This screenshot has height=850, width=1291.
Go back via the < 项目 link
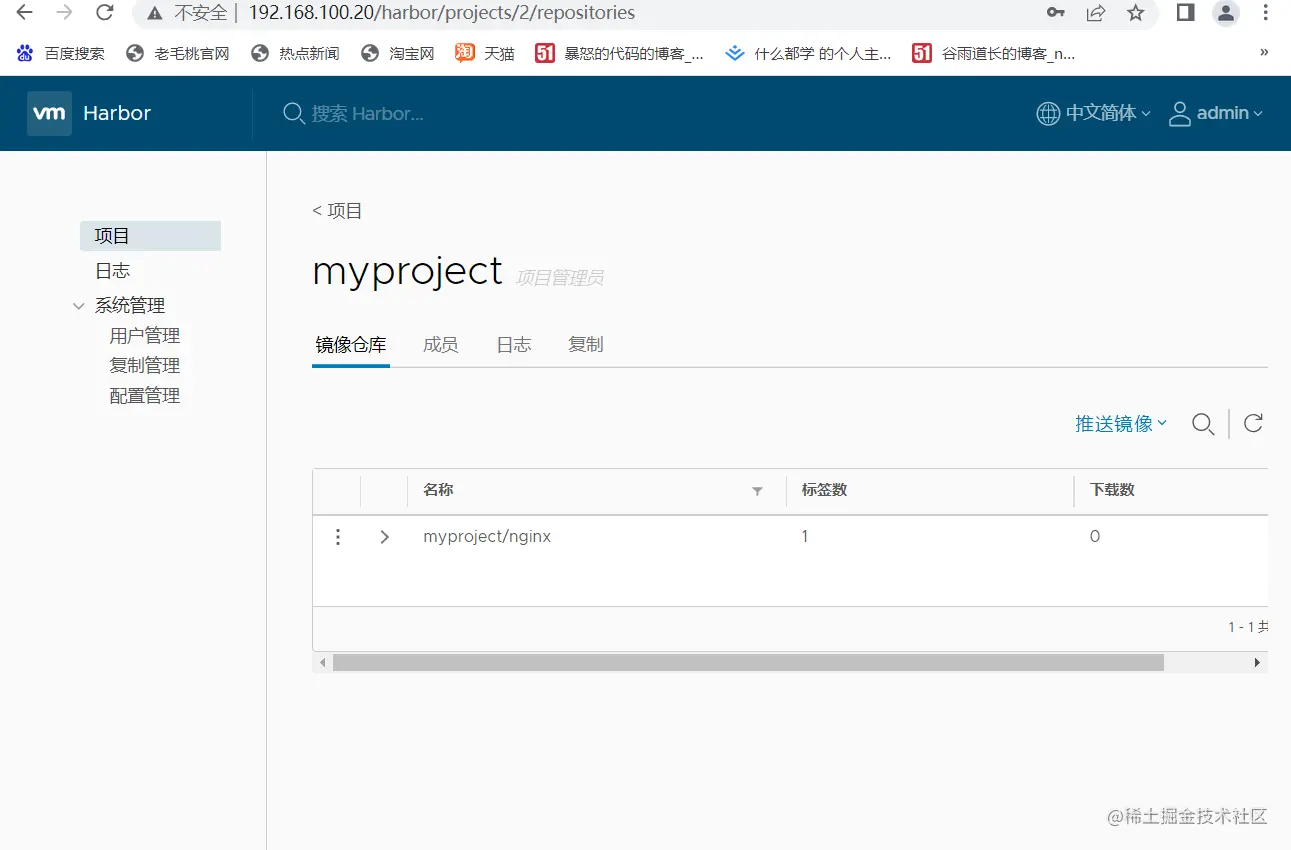click(x=337, y=211)
